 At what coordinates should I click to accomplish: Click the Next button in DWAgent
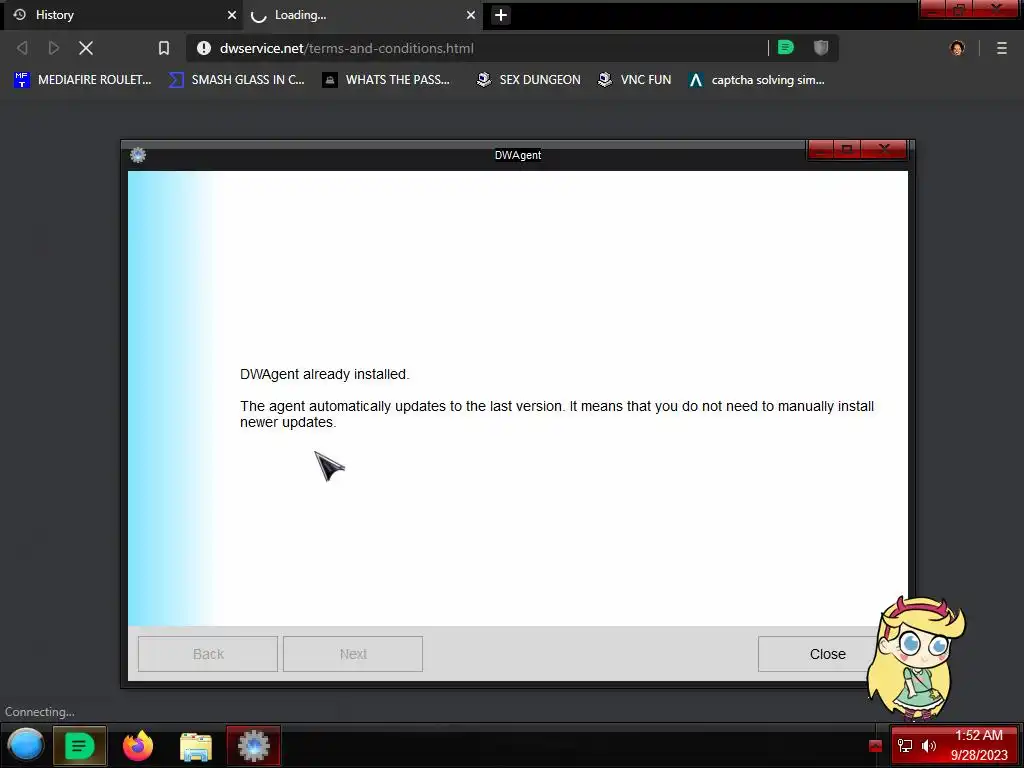pyautogui.click(x=353, y=654)
